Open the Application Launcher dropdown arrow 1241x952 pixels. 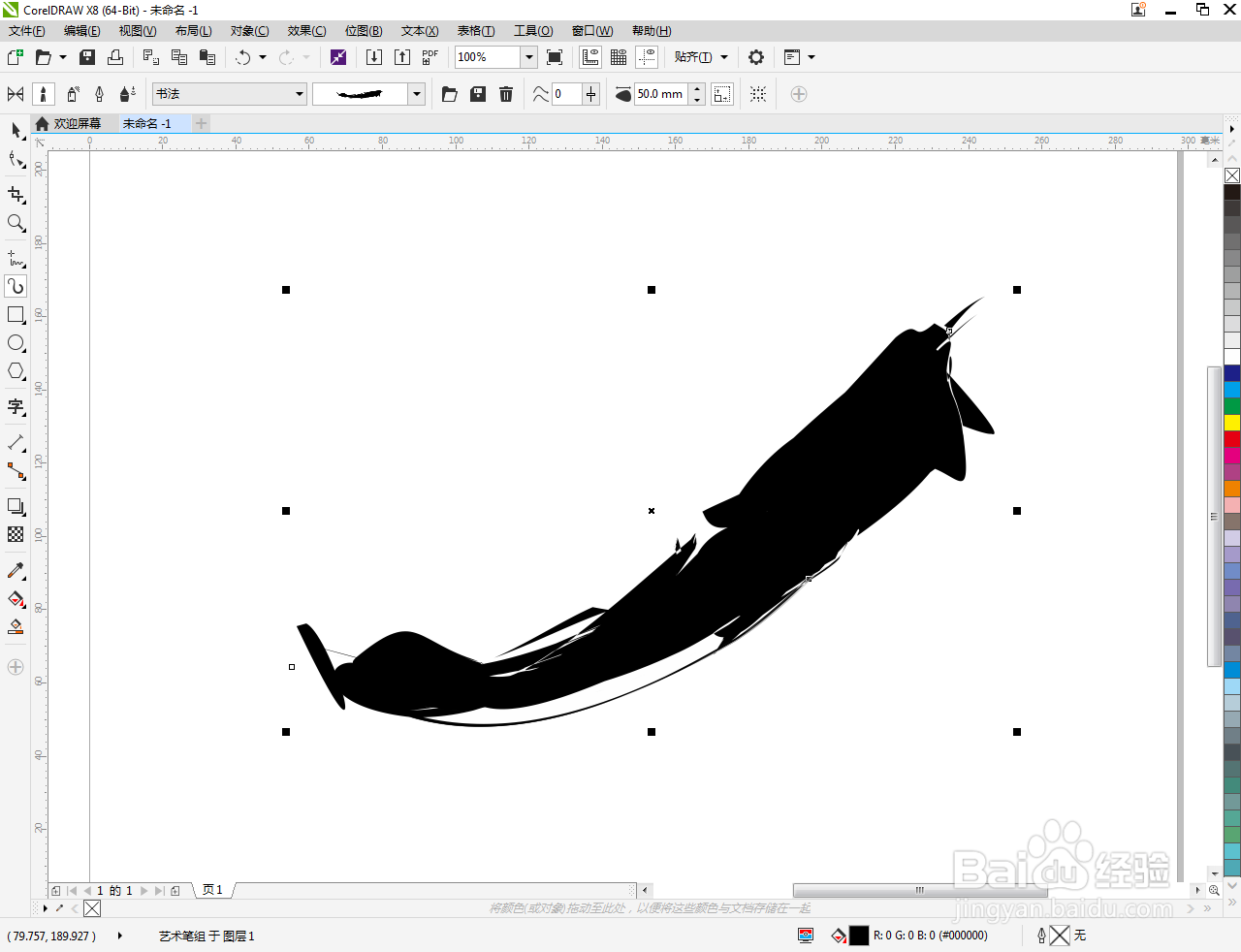(x=811, y=57)
